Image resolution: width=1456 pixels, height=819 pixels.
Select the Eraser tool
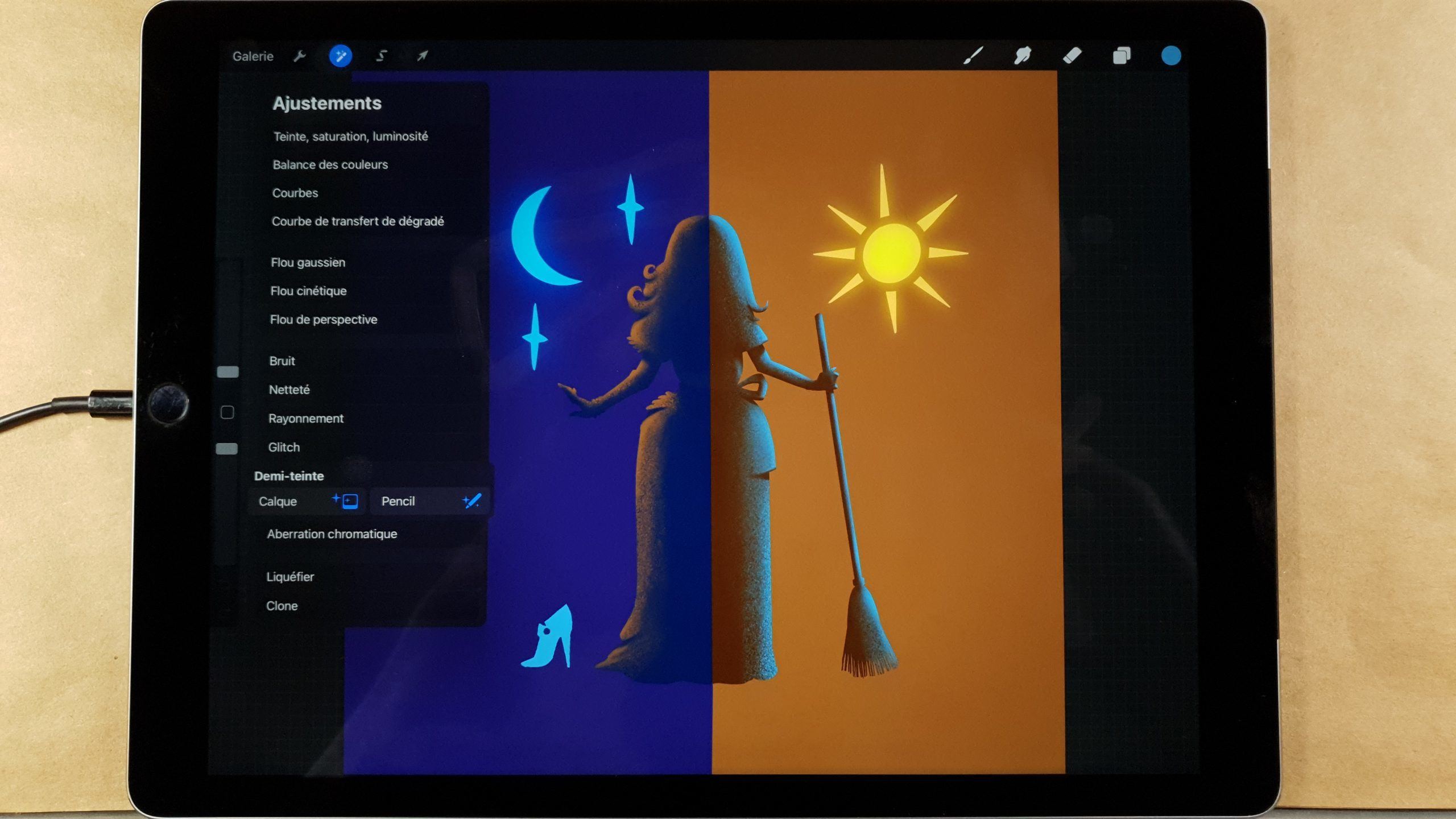click(1072, 56)
